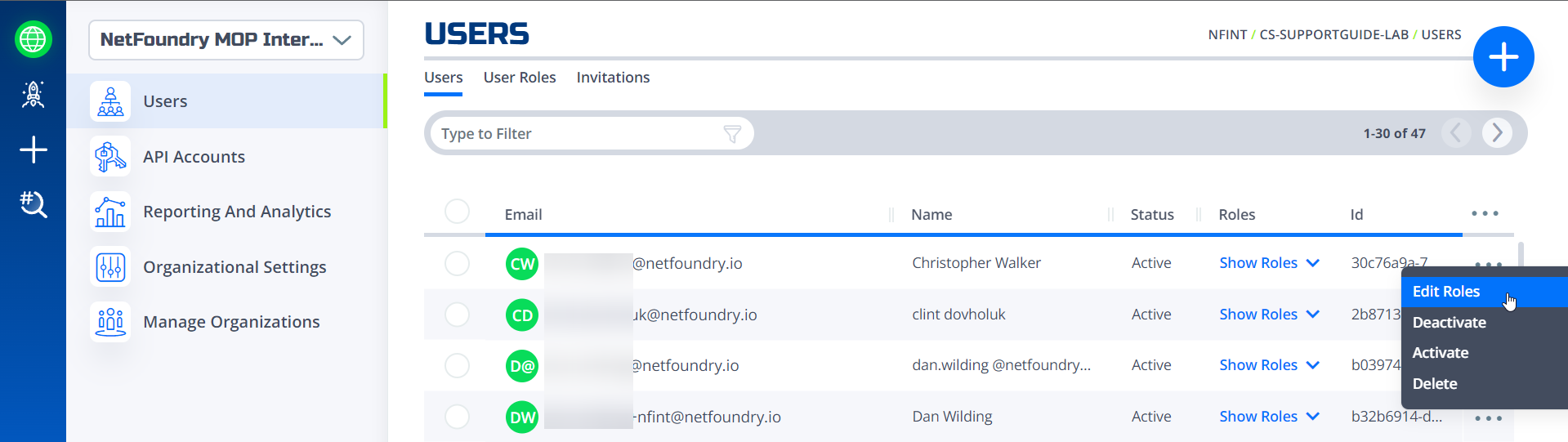The height and width of the screenshot is (442, 1568).
Task: Select the clint dovholuk row checkbox
Action: click(457, 315)
